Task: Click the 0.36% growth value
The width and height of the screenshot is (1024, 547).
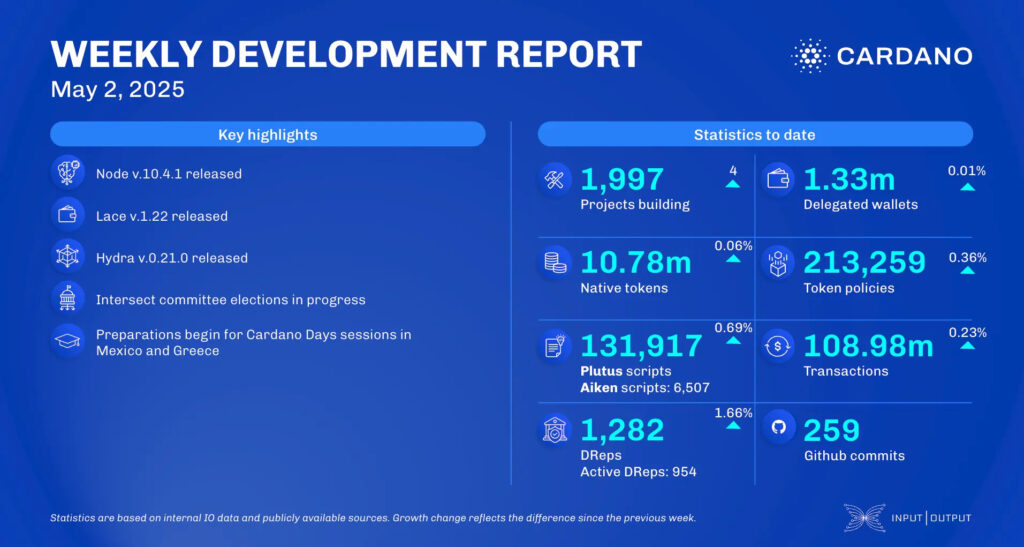Action: coord(967,258)
